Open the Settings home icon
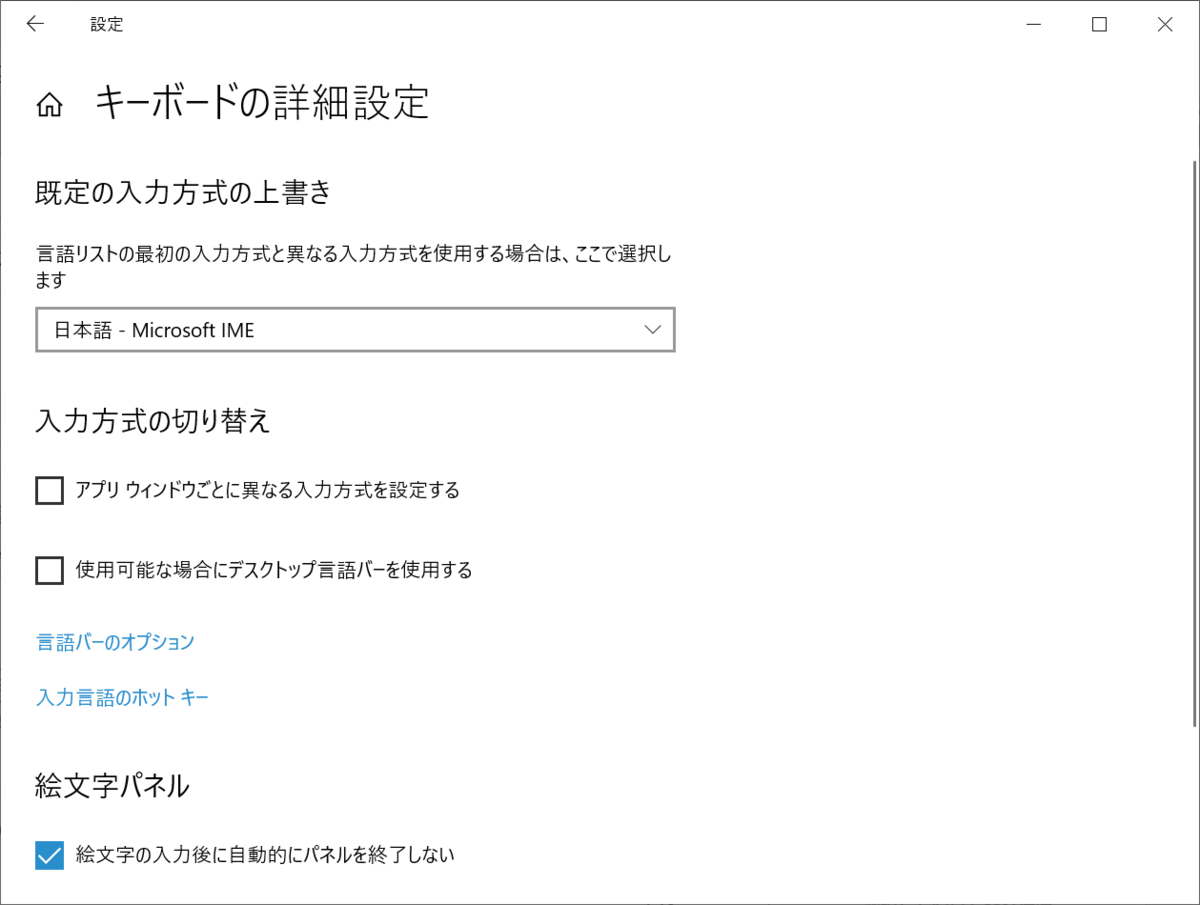Viewport: 1200px width, 905px height. (x=49, y=104)
